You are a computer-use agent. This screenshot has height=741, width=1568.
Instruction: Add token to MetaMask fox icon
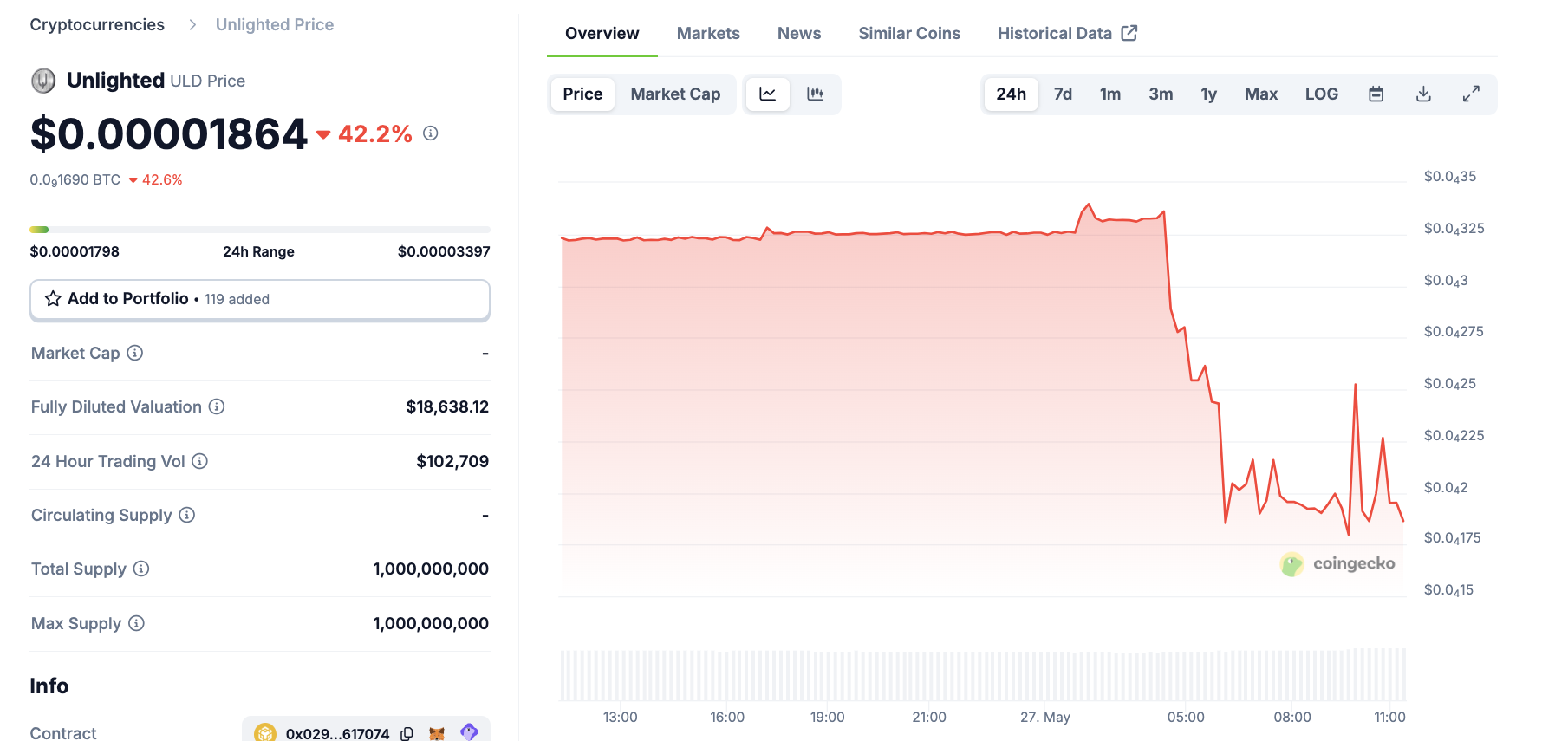437,733
